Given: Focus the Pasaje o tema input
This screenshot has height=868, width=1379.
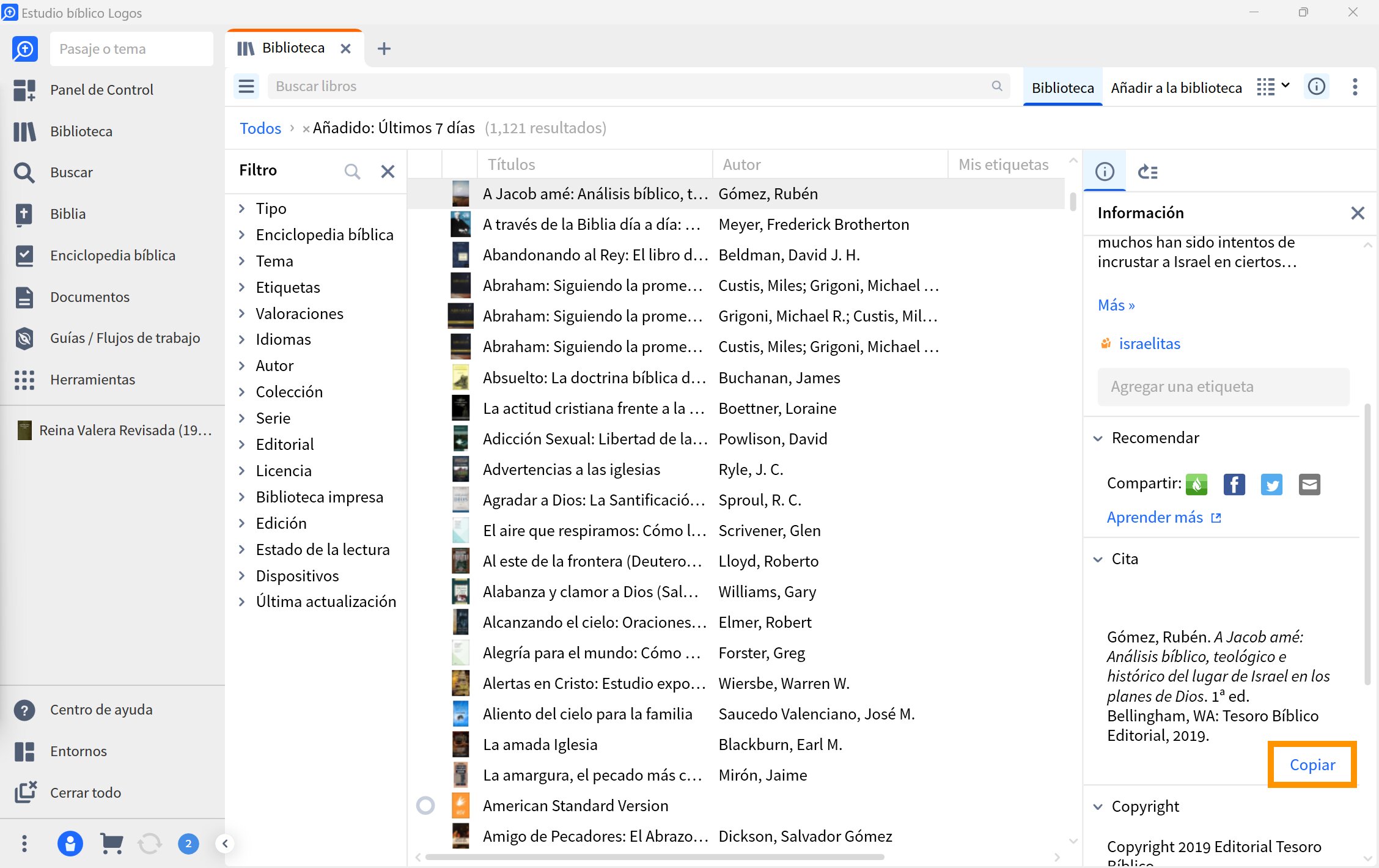Looking at the screenshot, I should pyautogui.click(x=131, y=49).
